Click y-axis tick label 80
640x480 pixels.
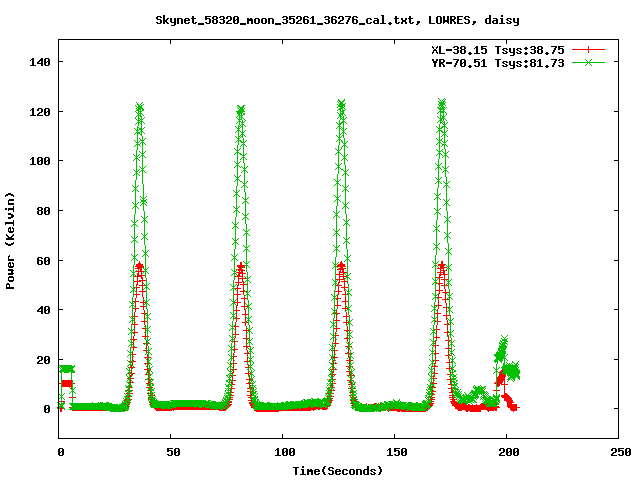click(x=43, y=211)
